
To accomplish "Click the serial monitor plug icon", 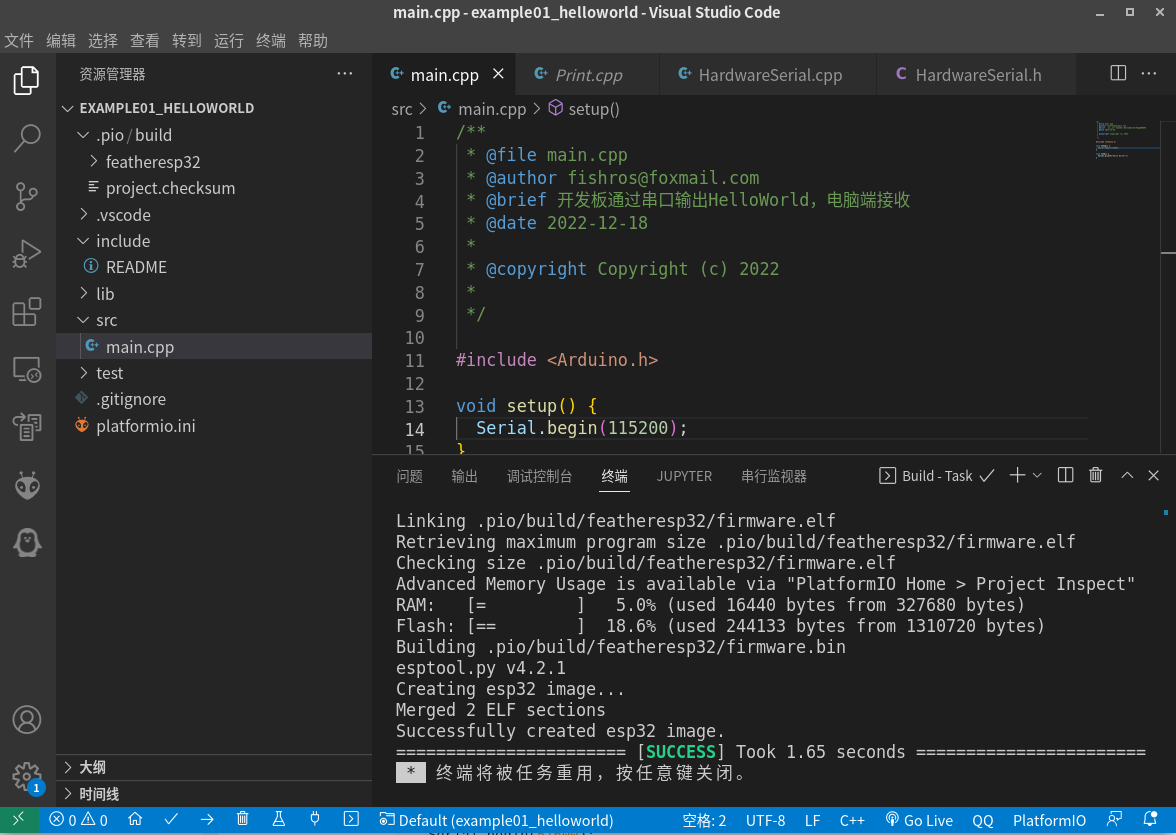I will (x=315, y=820).
